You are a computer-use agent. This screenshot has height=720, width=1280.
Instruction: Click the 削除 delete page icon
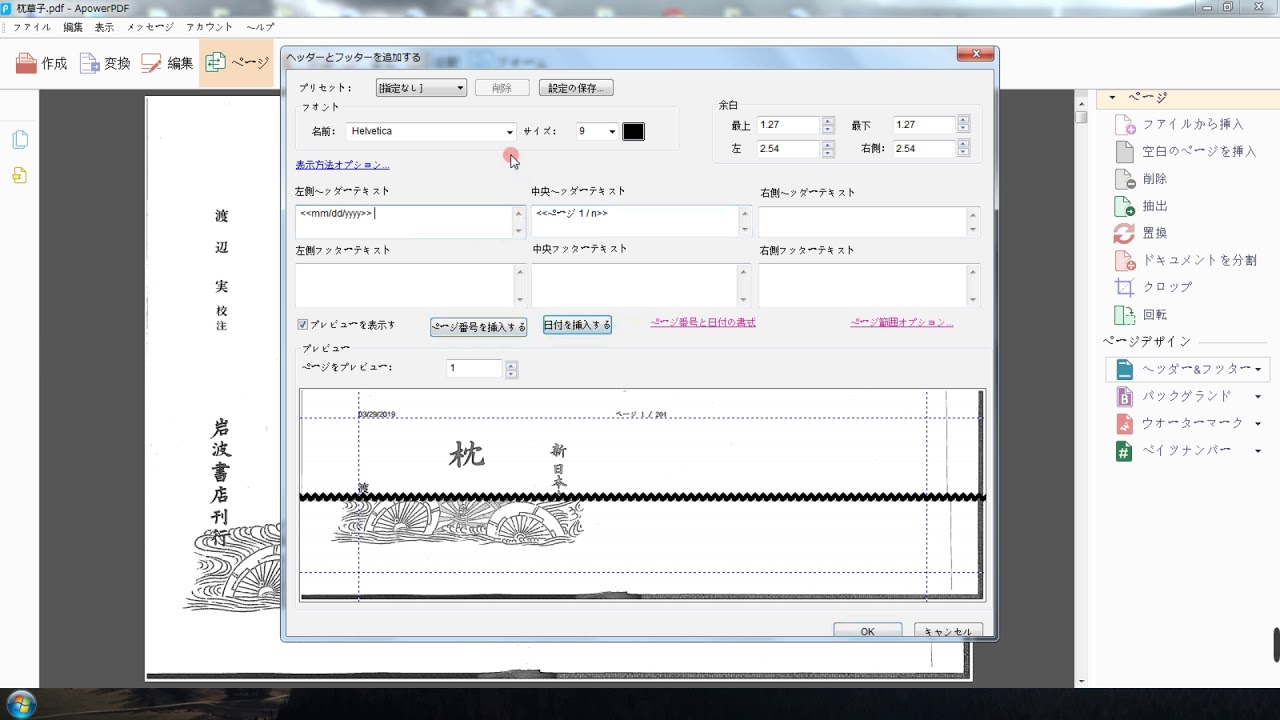point(1125,179)
